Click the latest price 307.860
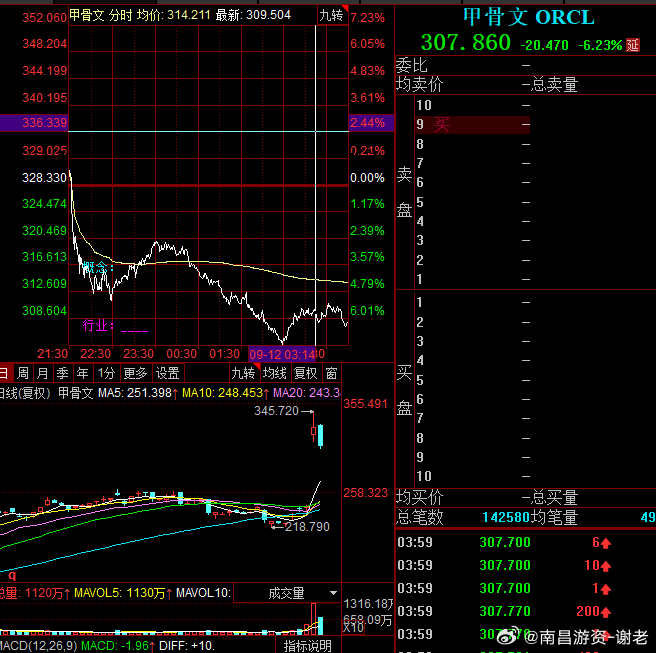This screenshot has height=653, width=656. pos(466,42)
